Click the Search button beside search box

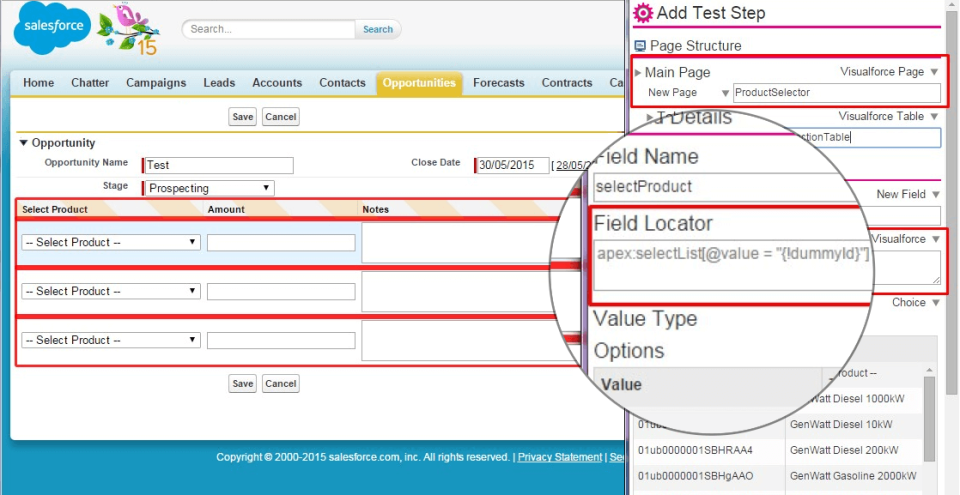click(x=377, y=30)
